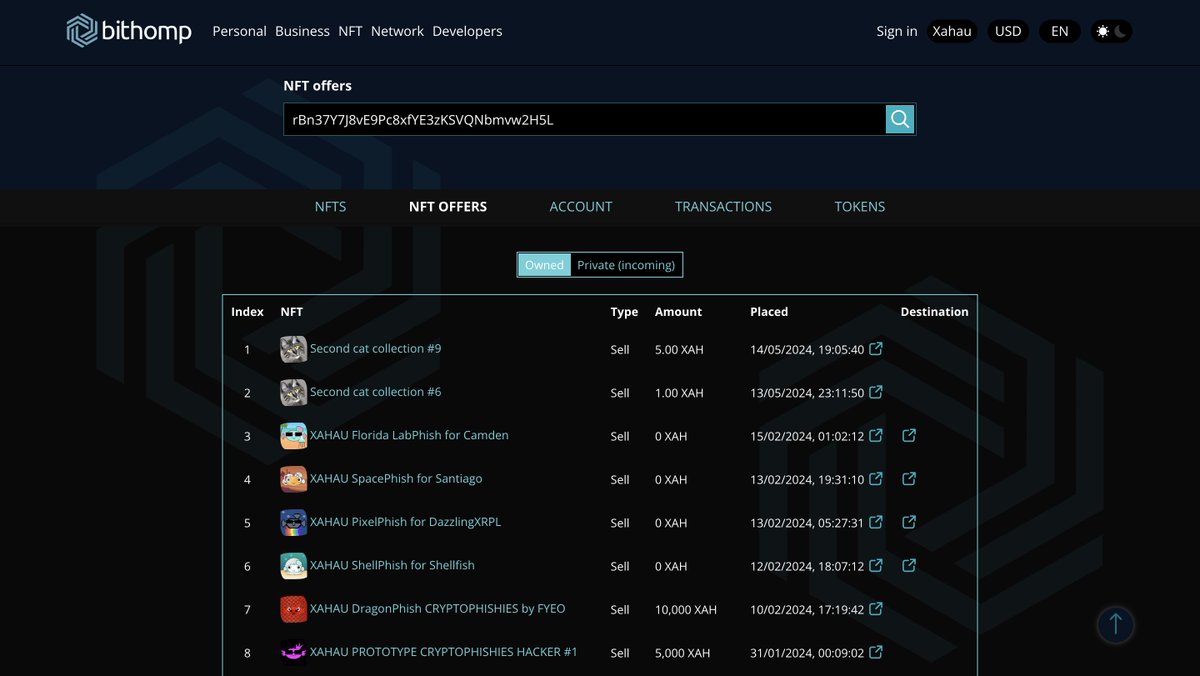The height and width of the screenshot is (676, 1200).
Task: Click the 5.00 XAH amount
Action: click(679, 350)
